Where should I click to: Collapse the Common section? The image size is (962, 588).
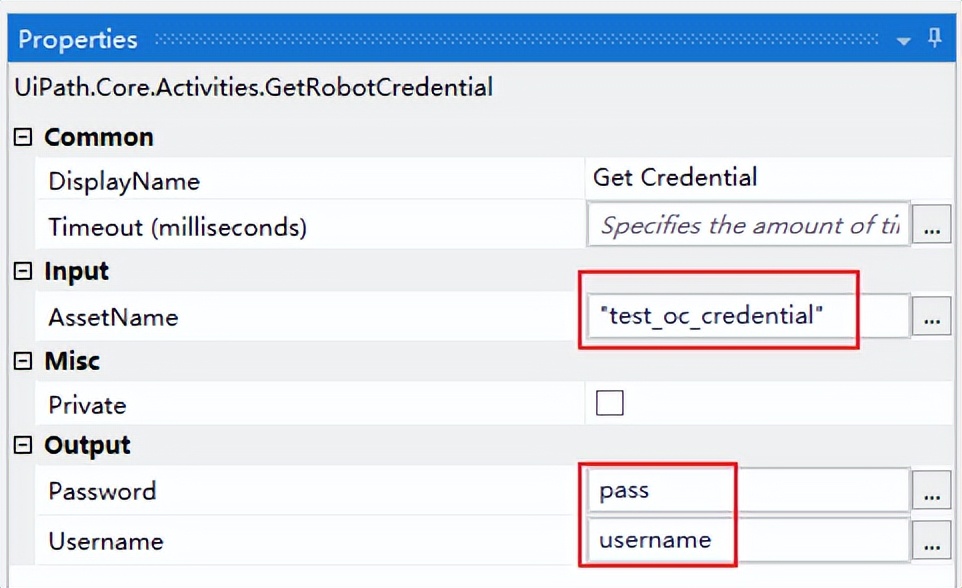[x=24, y=138]
